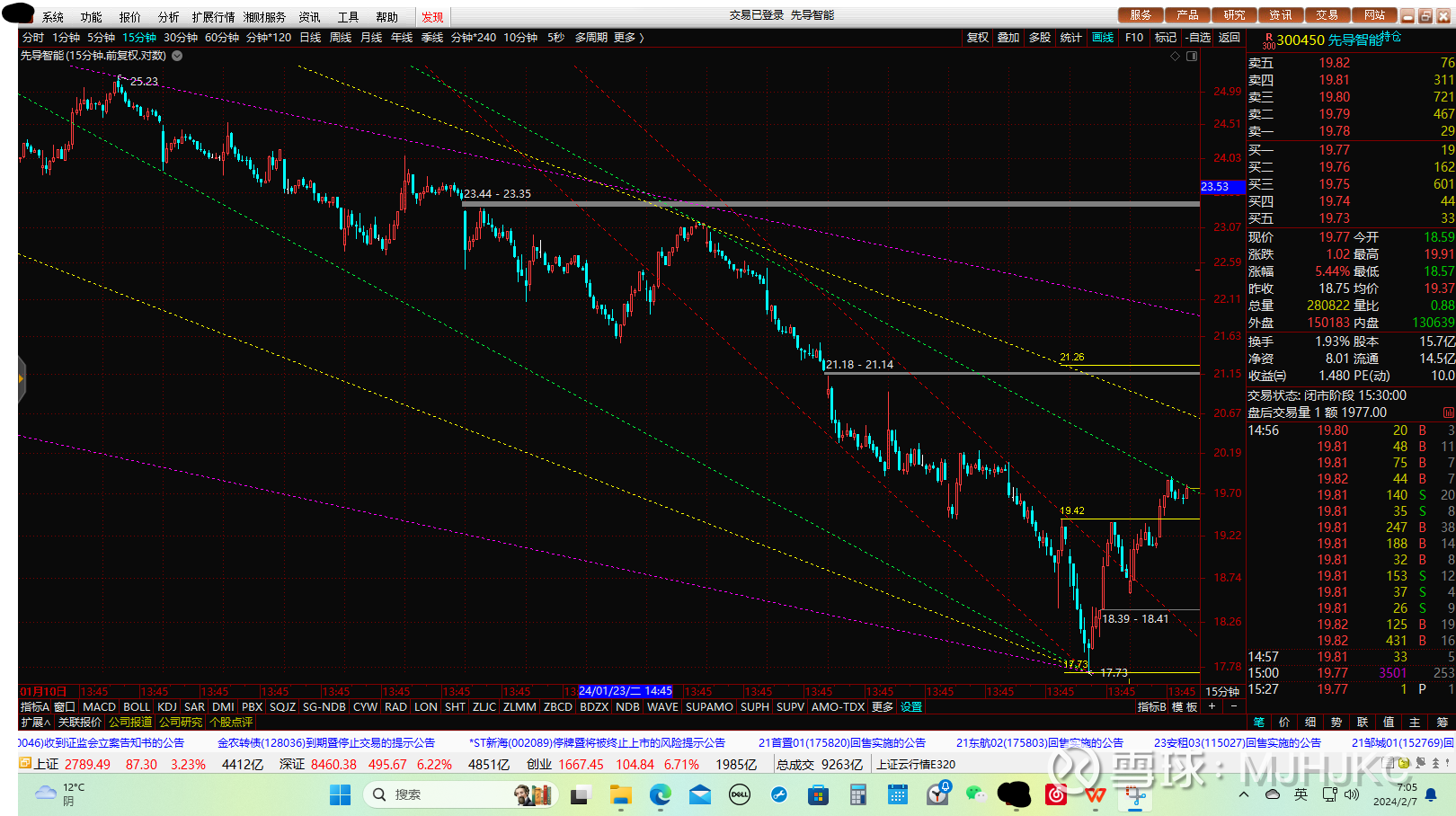Select the 势 tab in the right panel
1456x816 pixels.
click(1337, 723)
